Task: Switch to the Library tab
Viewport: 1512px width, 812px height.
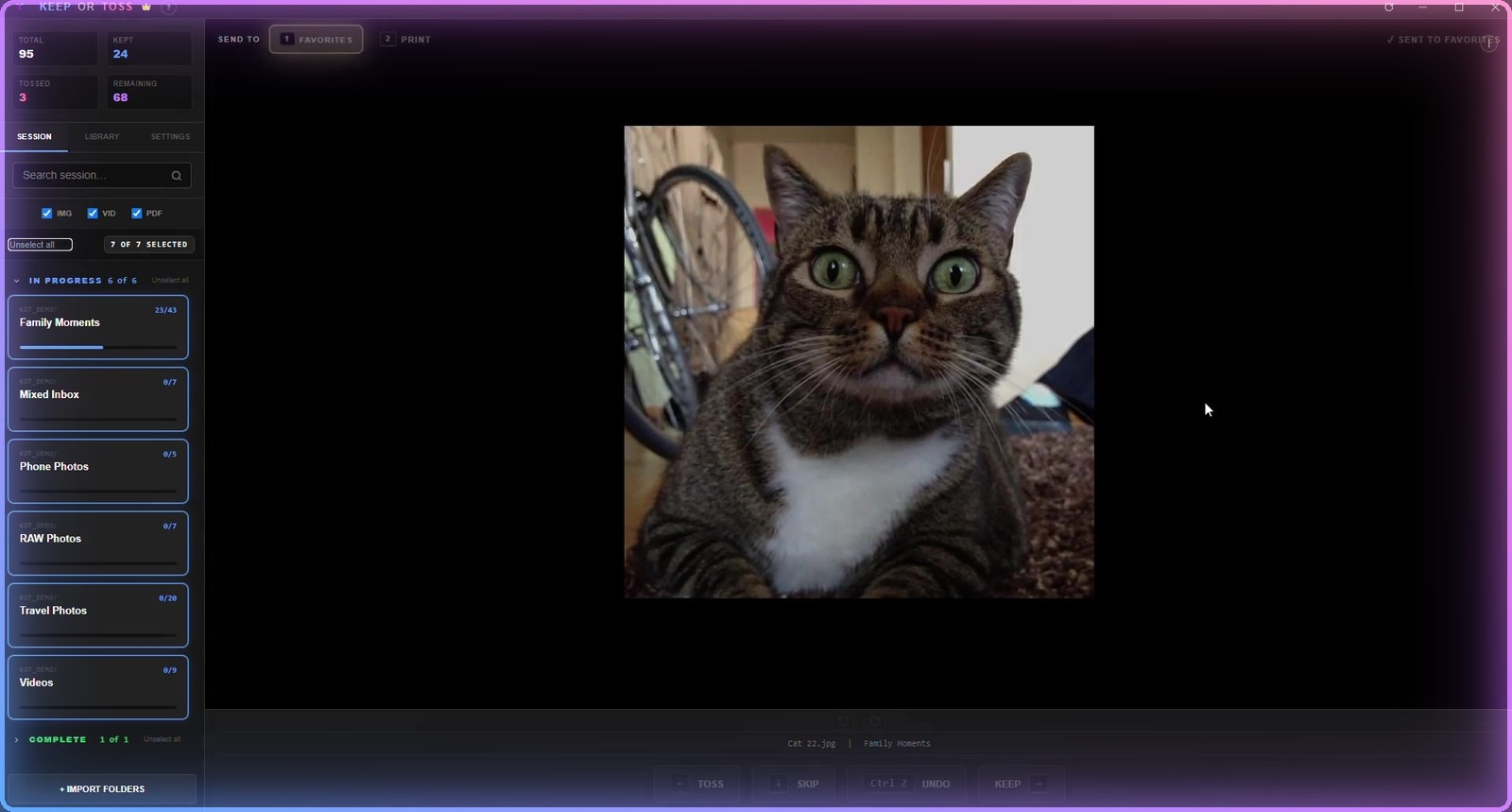Action: [102, 137]
